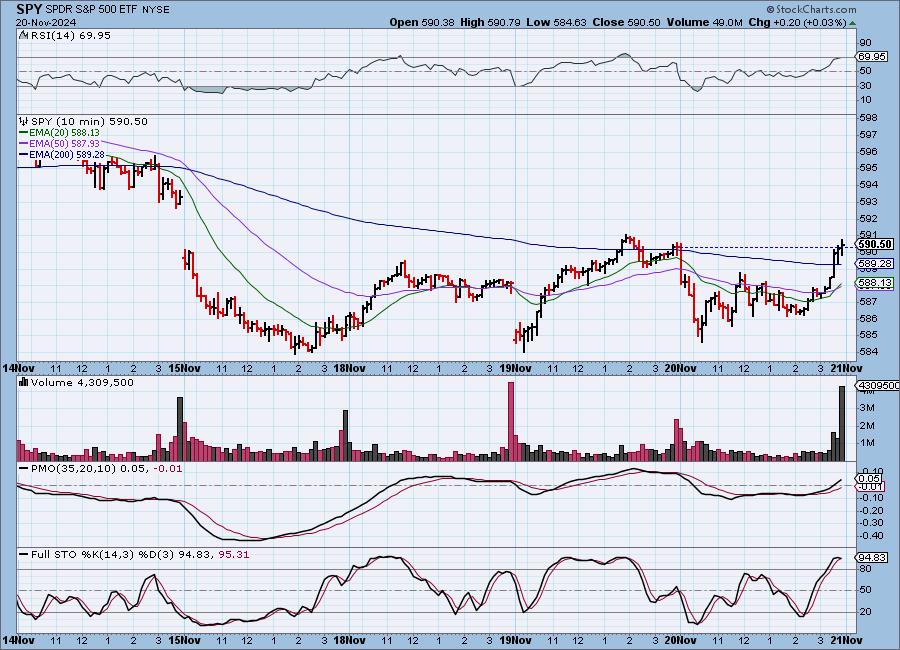Screen dimensions: 900x650
Task: Click the -0.20 label on the PMO axis
Action: tap(871, 510)
